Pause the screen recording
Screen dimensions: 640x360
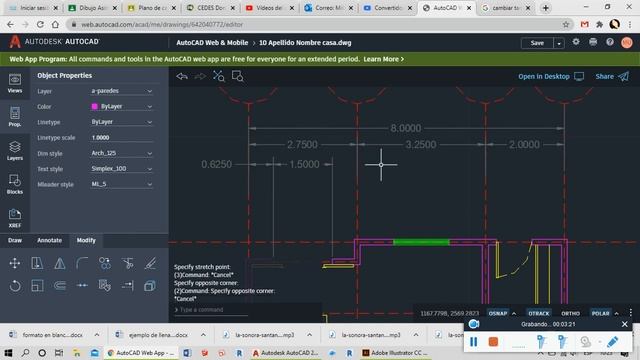[473, 342]
